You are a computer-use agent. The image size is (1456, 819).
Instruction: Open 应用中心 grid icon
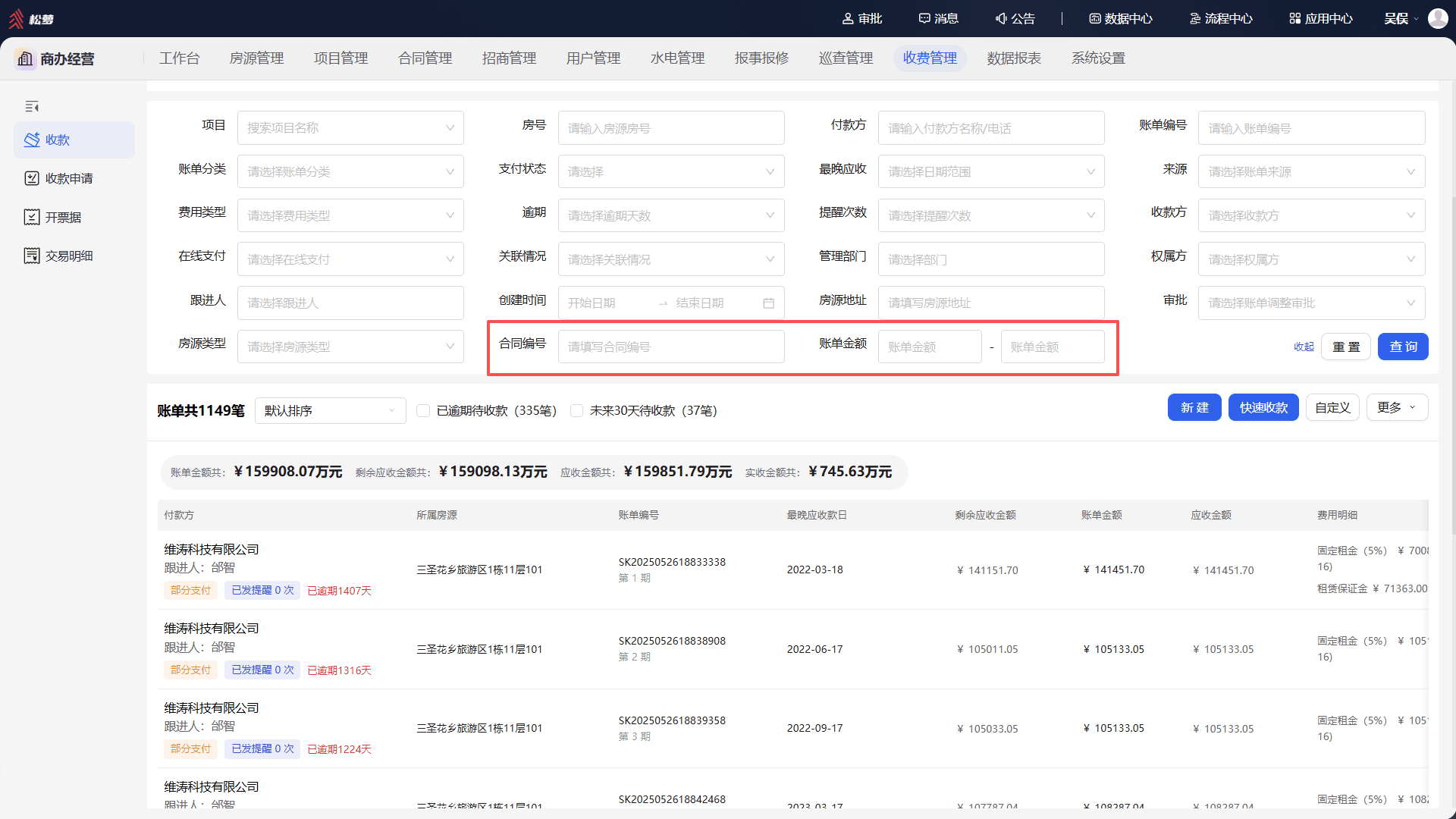pyautogui.click(x=1295, y=18)
